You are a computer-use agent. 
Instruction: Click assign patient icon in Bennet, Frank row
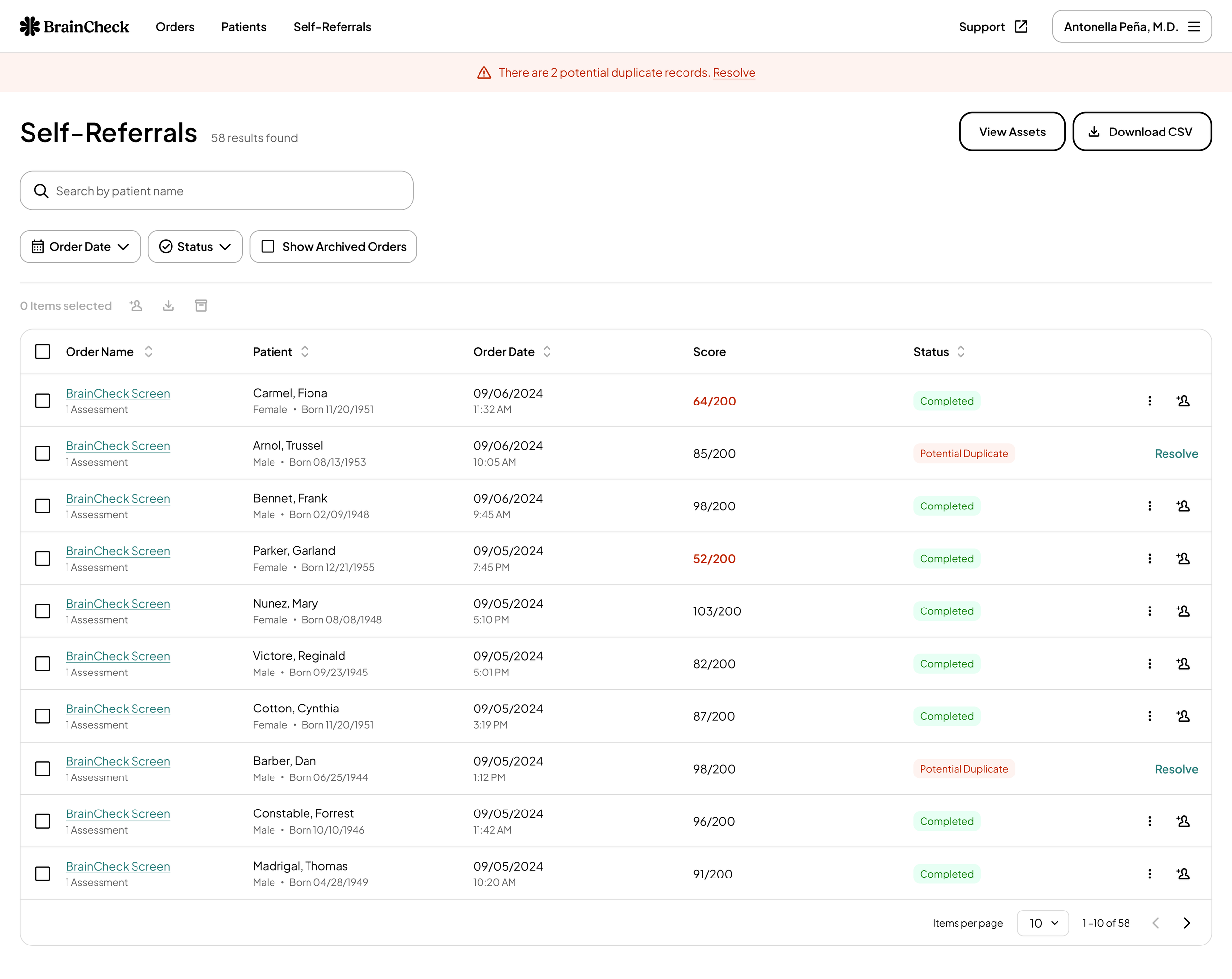tap(1183, 506)
